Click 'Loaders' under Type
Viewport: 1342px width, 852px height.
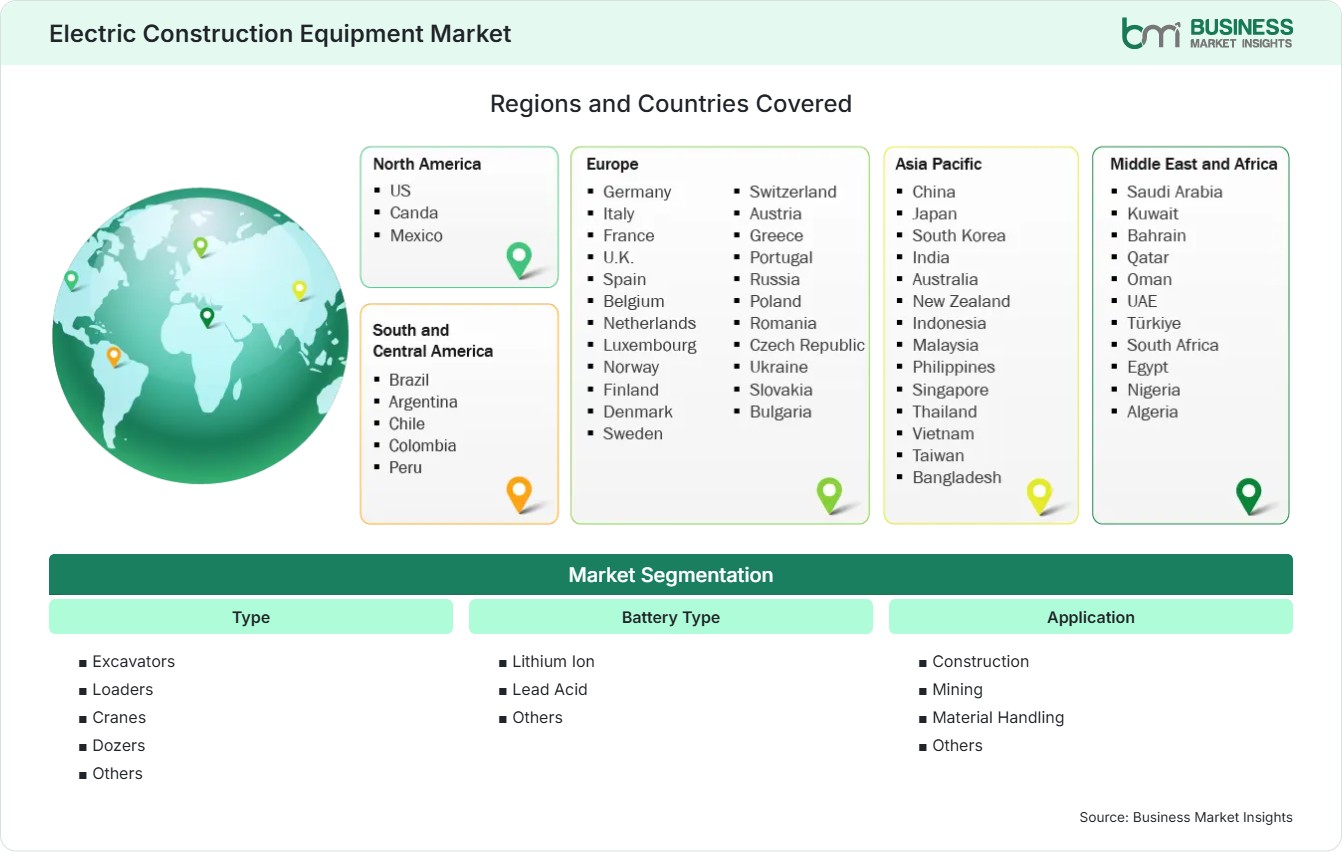click(x=123, y=690)
